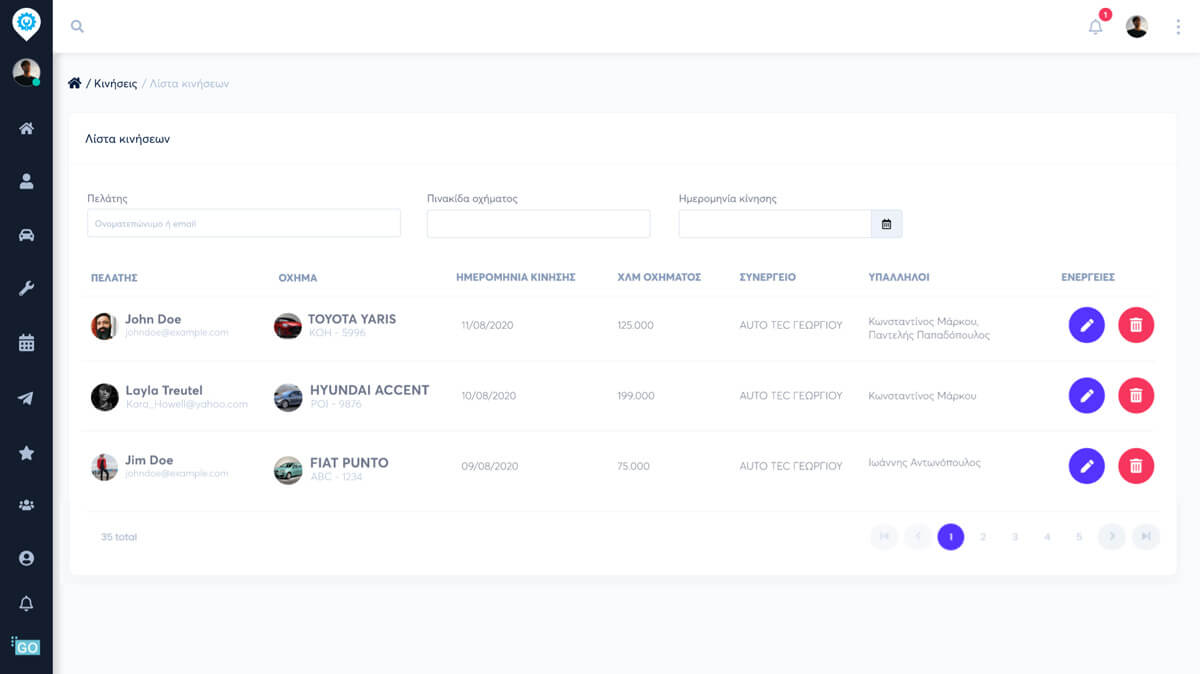Open the notifications bell in the top bar
1200x674 pixels.
pos(1094,27)
